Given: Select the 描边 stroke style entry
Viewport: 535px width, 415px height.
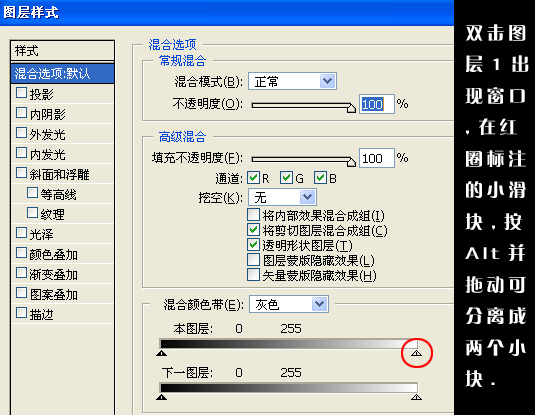Looking at the screenshot, I should pos(62,314).
